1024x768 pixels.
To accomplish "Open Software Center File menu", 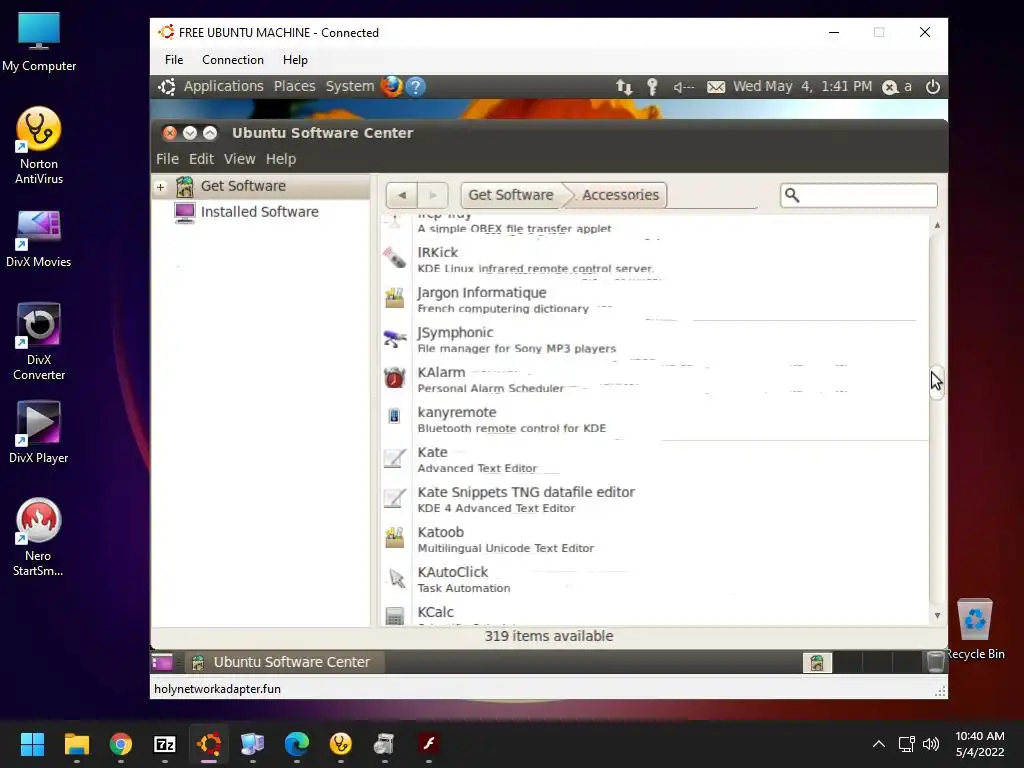I will click(x=167, y=159).
